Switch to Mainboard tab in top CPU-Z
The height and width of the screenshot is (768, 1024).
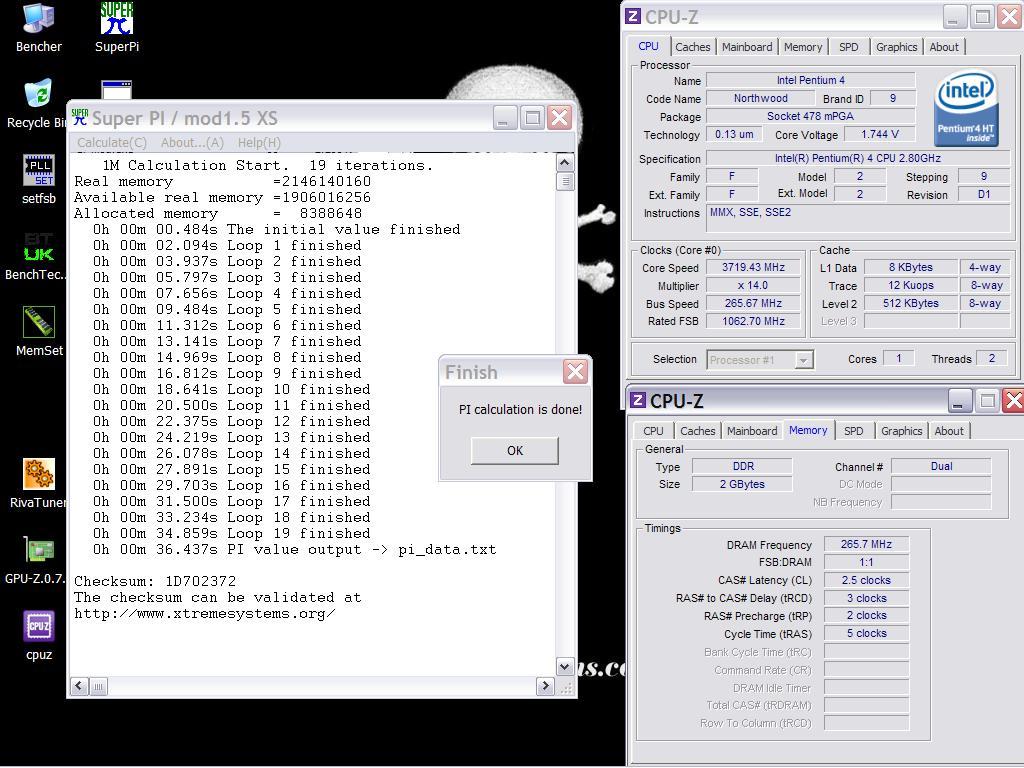pos(747,47)
